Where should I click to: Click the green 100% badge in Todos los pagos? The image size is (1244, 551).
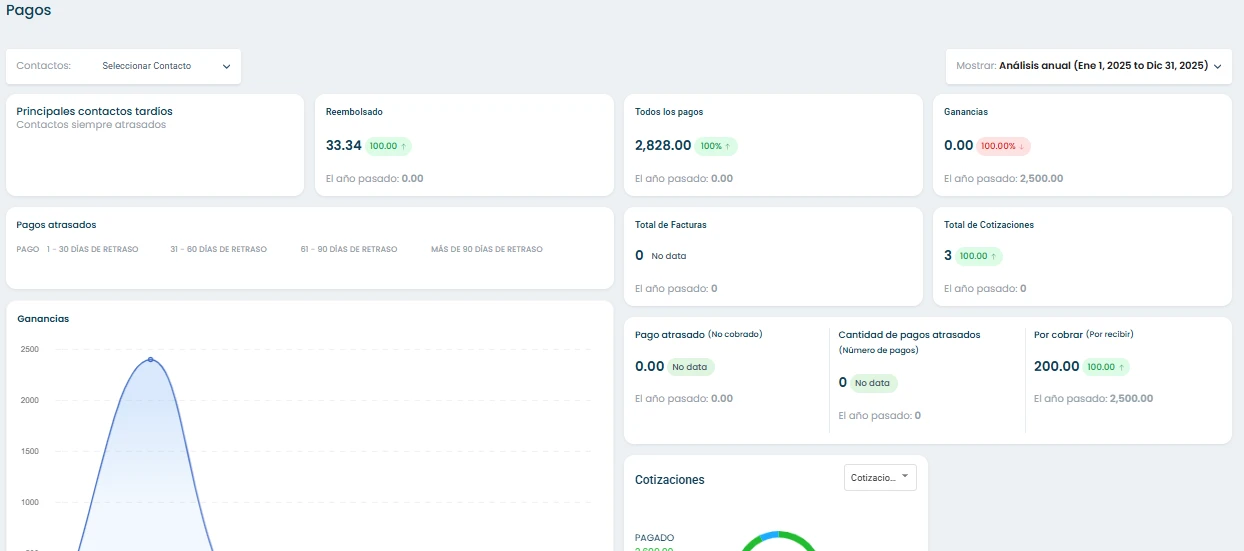[x=716, y=146]
